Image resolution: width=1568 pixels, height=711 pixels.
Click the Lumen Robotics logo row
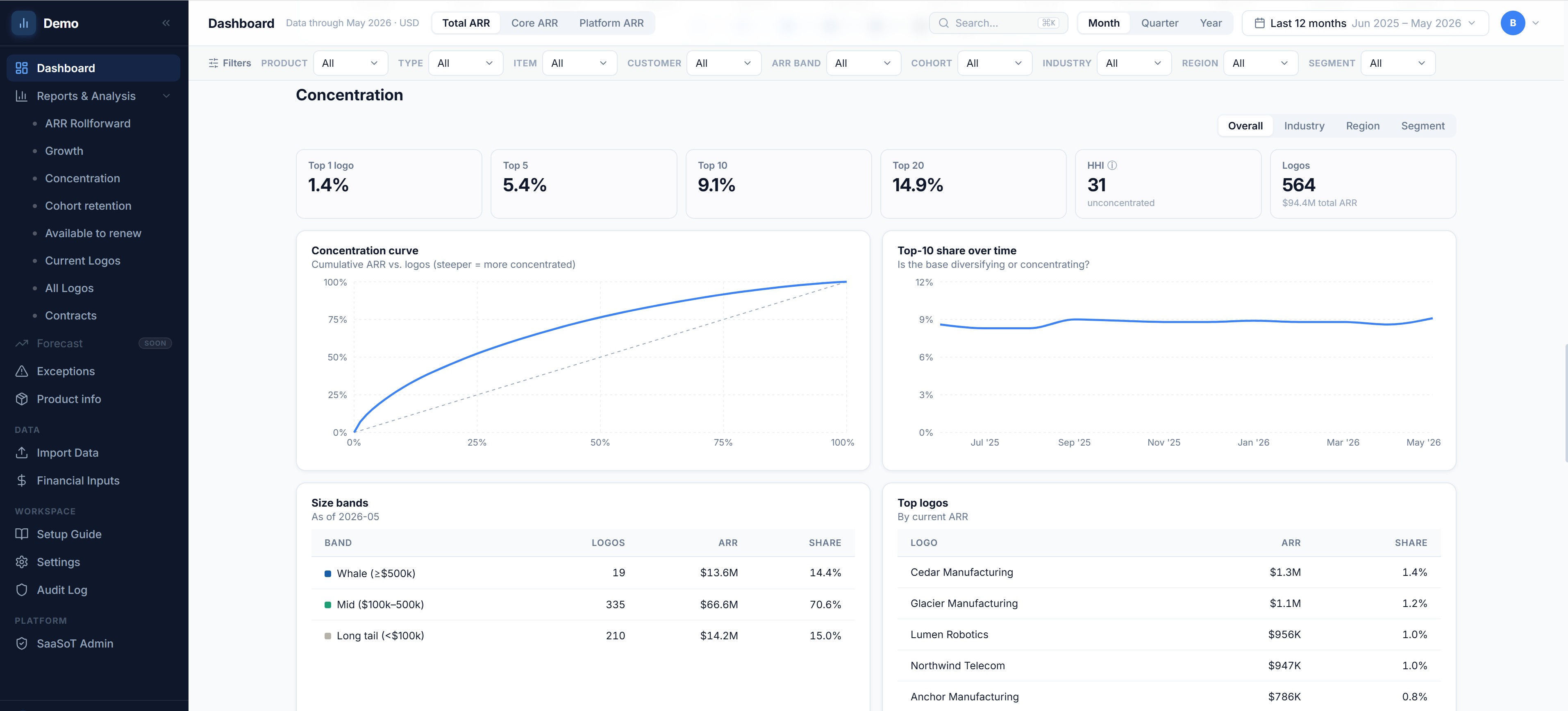pyautogui.click(x=1169, y=634)
